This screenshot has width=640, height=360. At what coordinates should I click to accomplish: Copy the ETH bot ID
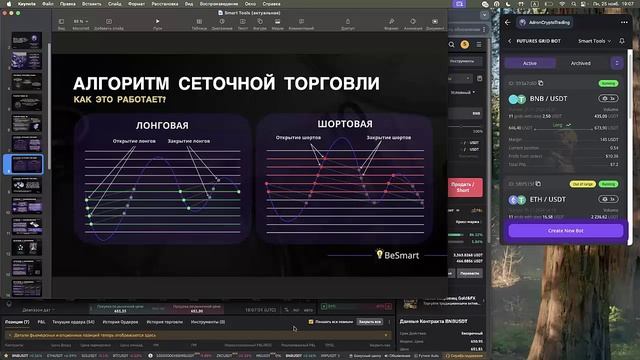click(538, 184)
